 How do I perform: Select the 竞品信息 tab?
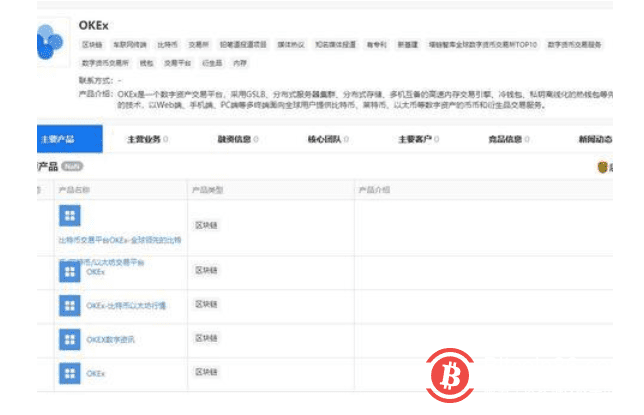(509, 139)
